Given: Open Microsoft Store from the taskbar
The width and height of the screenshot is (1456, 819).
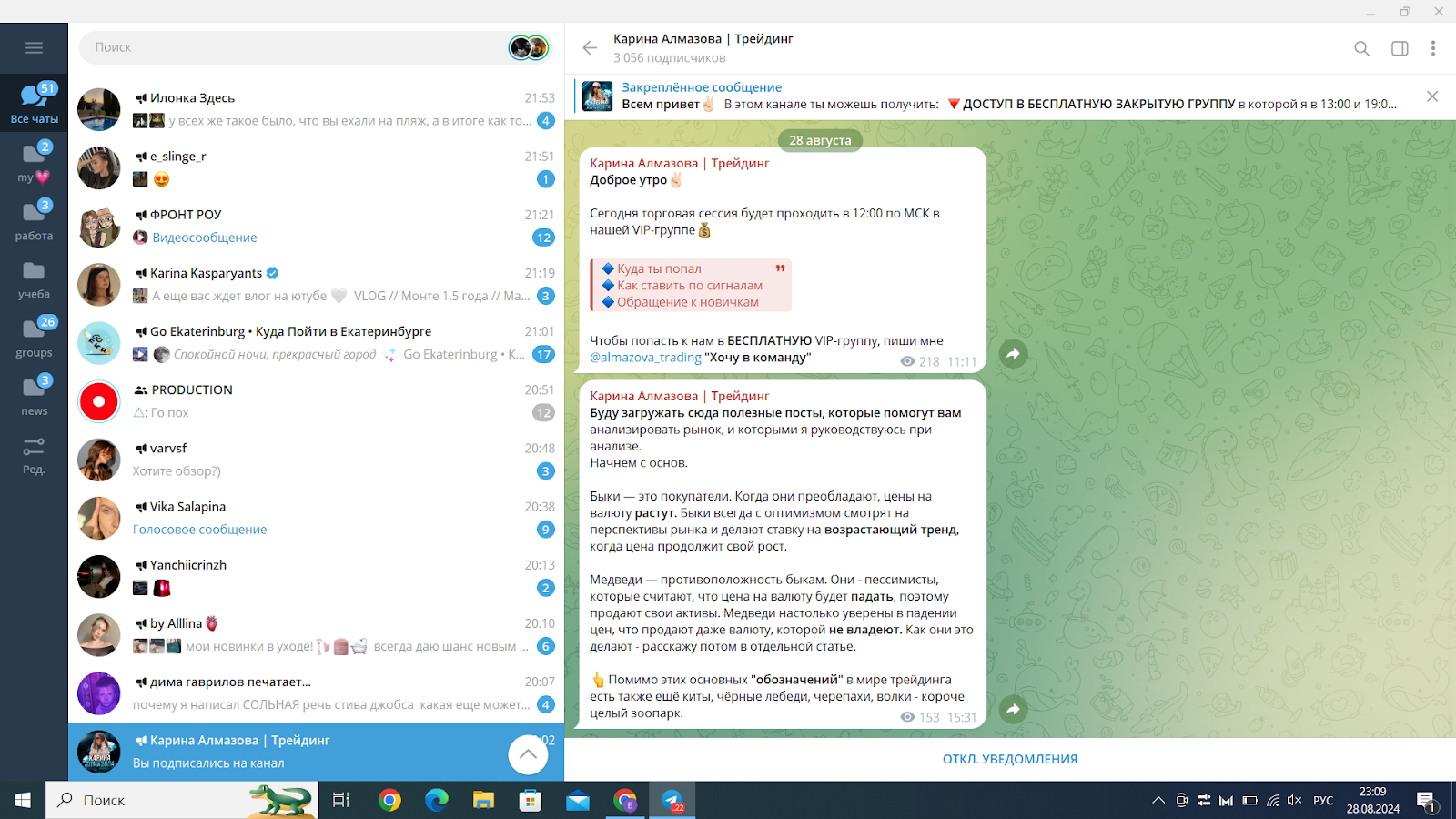Looking at the screenshot, I should (531, 800).
